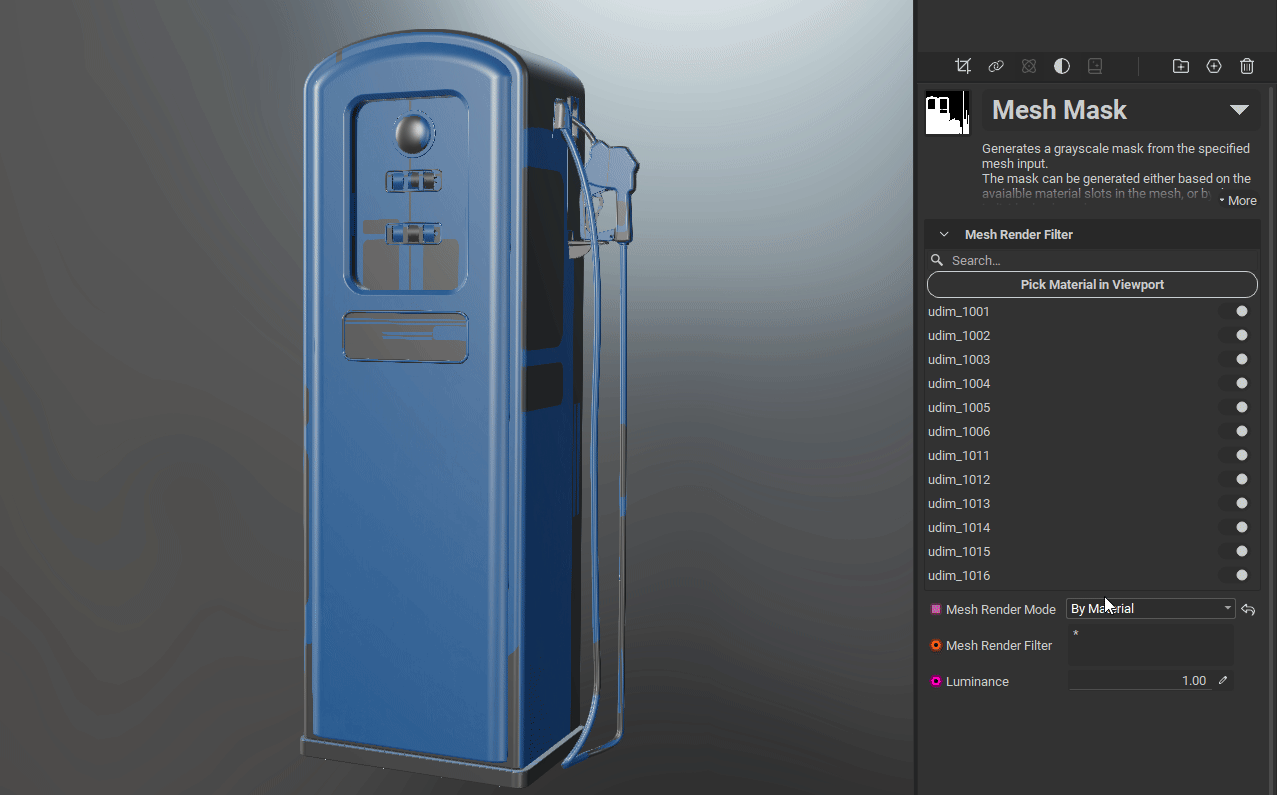Image resolution: width=1277 pixels, height=795 pixels.
Task: Click the magnifier icon beside Search
Action: [937, 260]
